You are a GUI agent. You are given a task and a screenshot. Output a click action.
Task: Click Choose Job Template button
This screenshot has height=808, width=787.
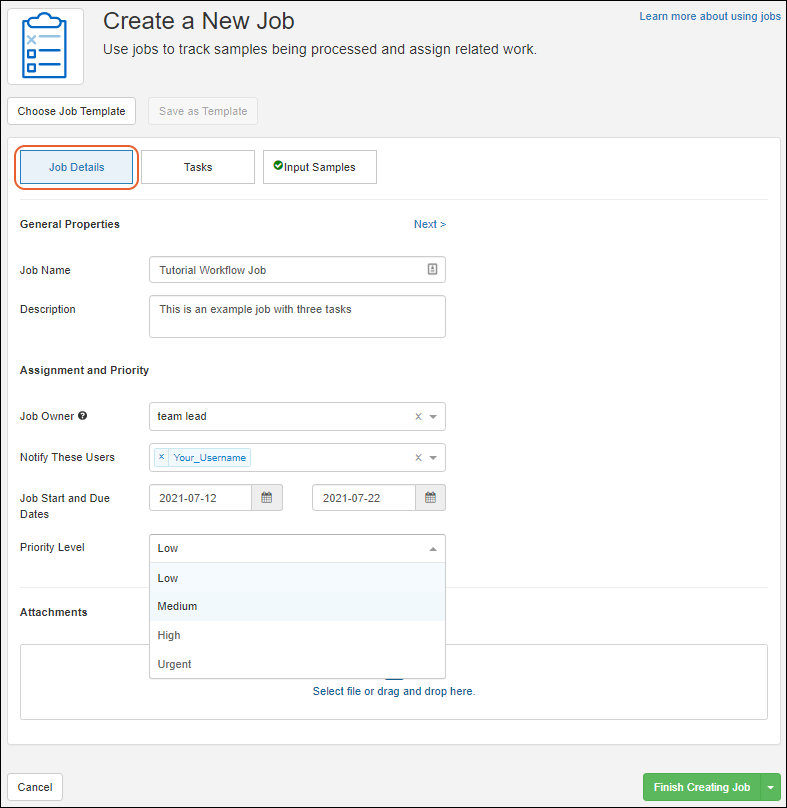pyautogui.click(x=72, y=111)
